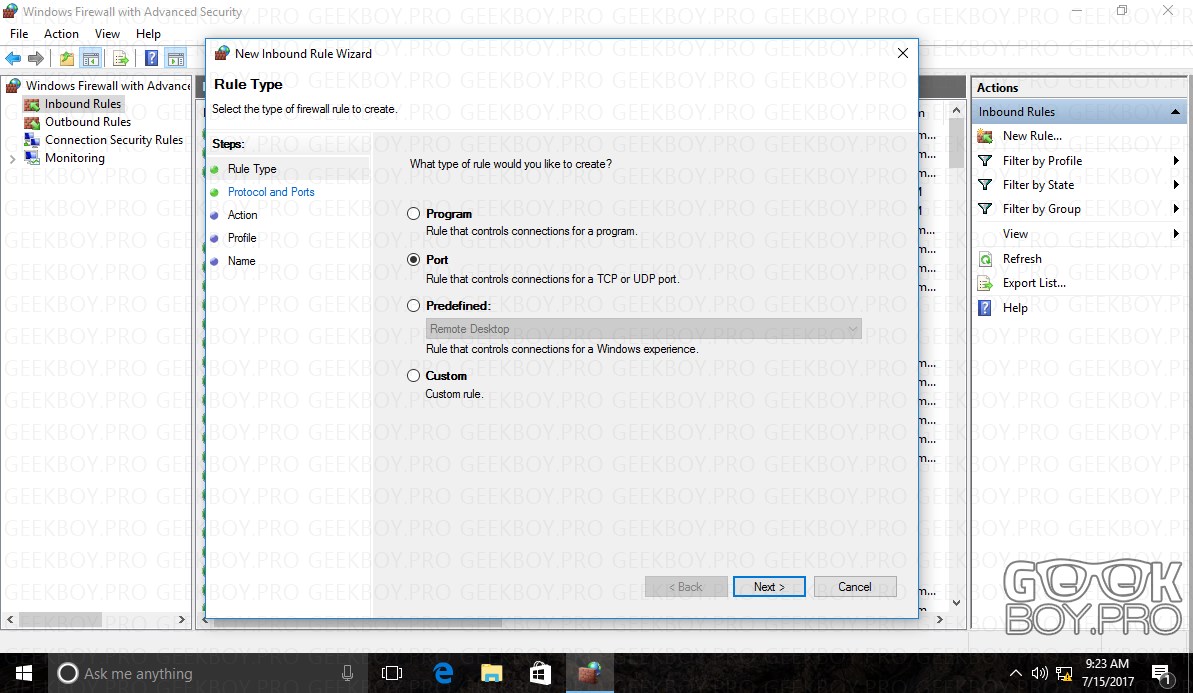Image resolution: width=1193 pixels, height=693 pixels.
Task: Click the Filter by Profile funnel icon
Action: 985,161
